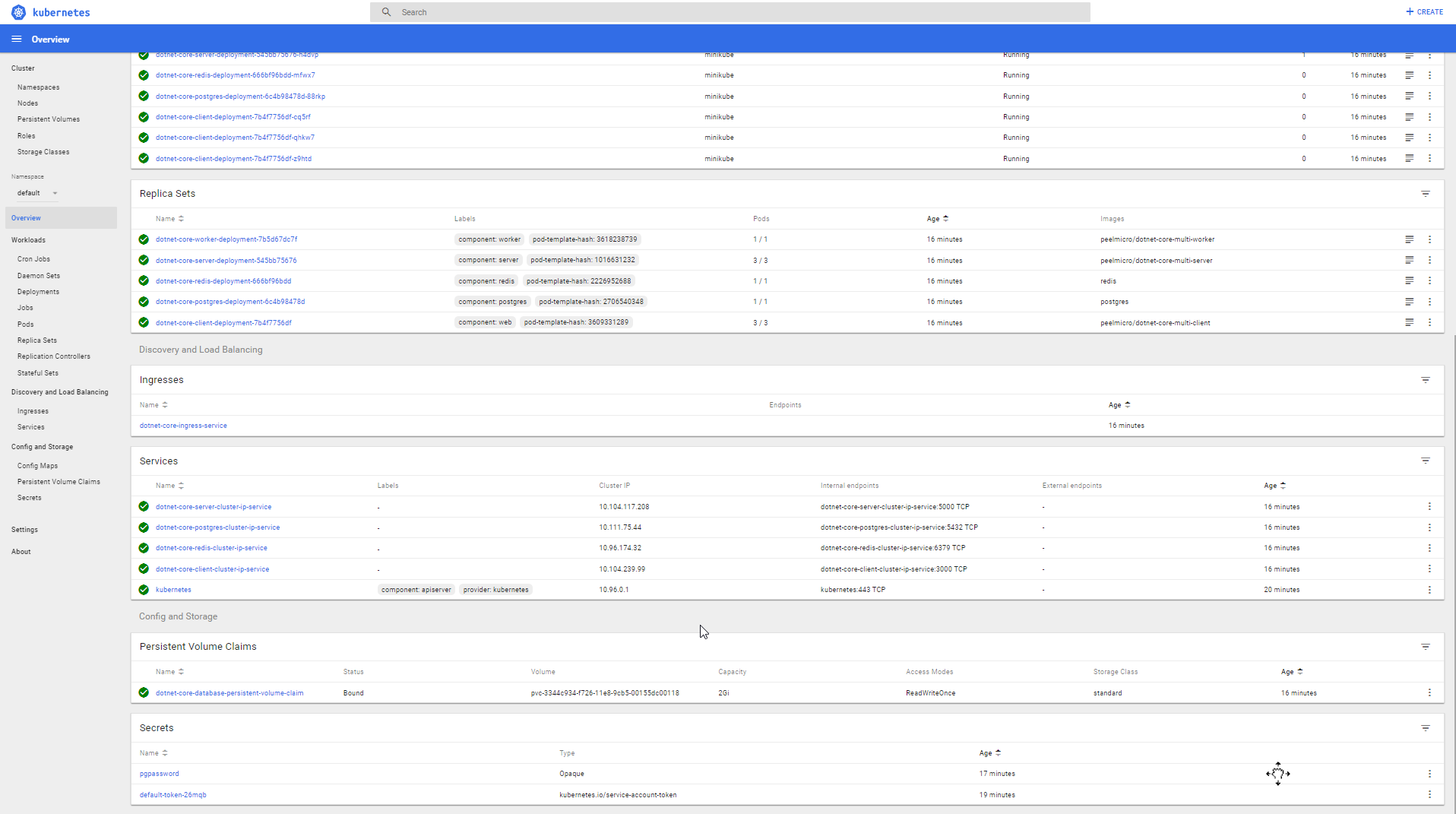Sort Ingresses by Name
The image size is (1456, 814).
(x=154, y=405)
